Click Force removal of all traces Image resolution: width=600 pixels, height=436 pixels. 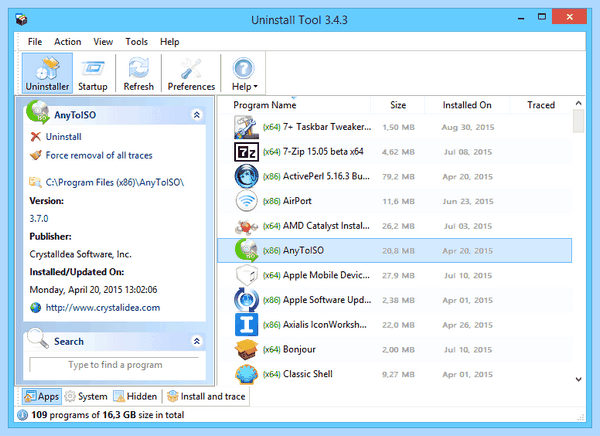(x=99, y=155)
